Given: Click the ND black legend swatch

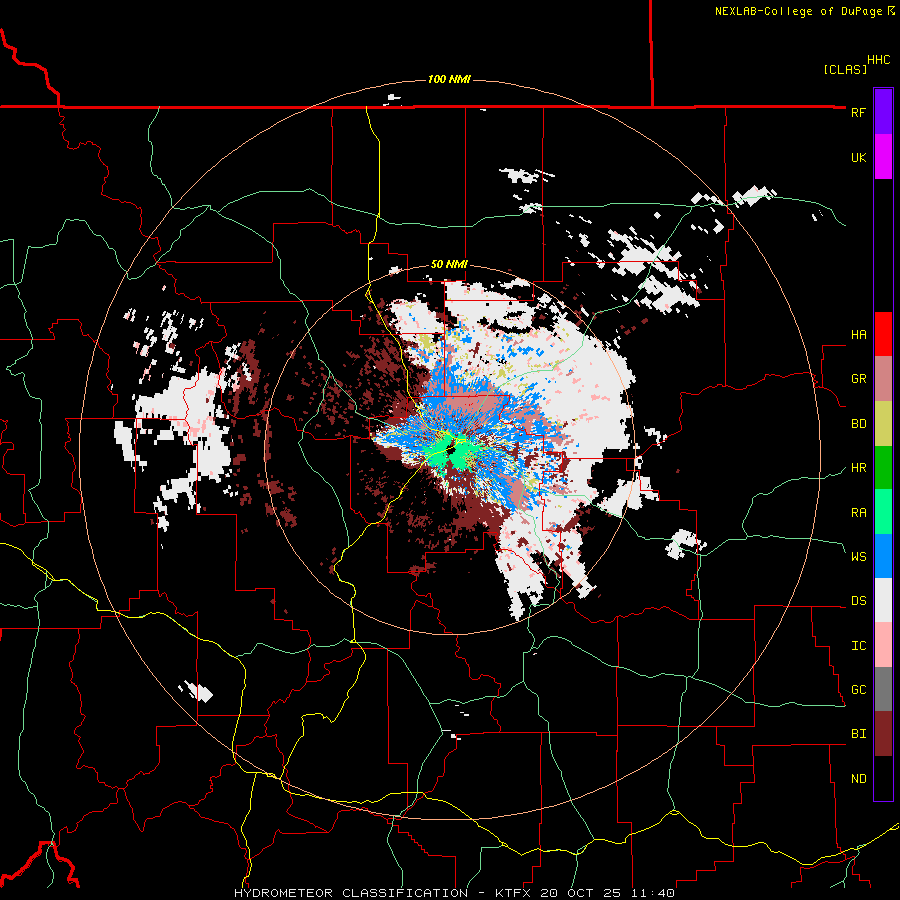Looking at the screenshot, I should [x=883, y=778].
